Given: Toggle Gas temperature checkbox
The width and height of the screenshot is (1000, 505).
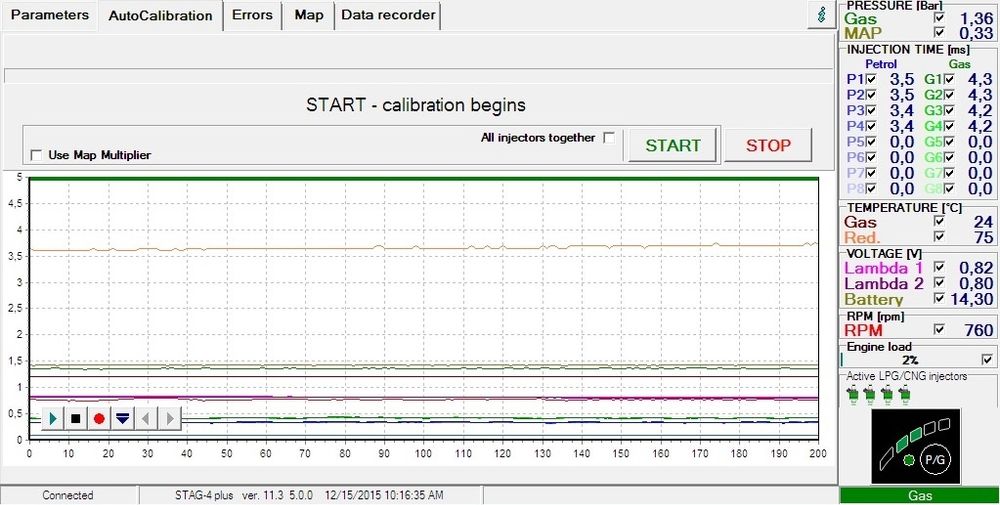Looking at the screenshot, I should (x=939, y=221).
